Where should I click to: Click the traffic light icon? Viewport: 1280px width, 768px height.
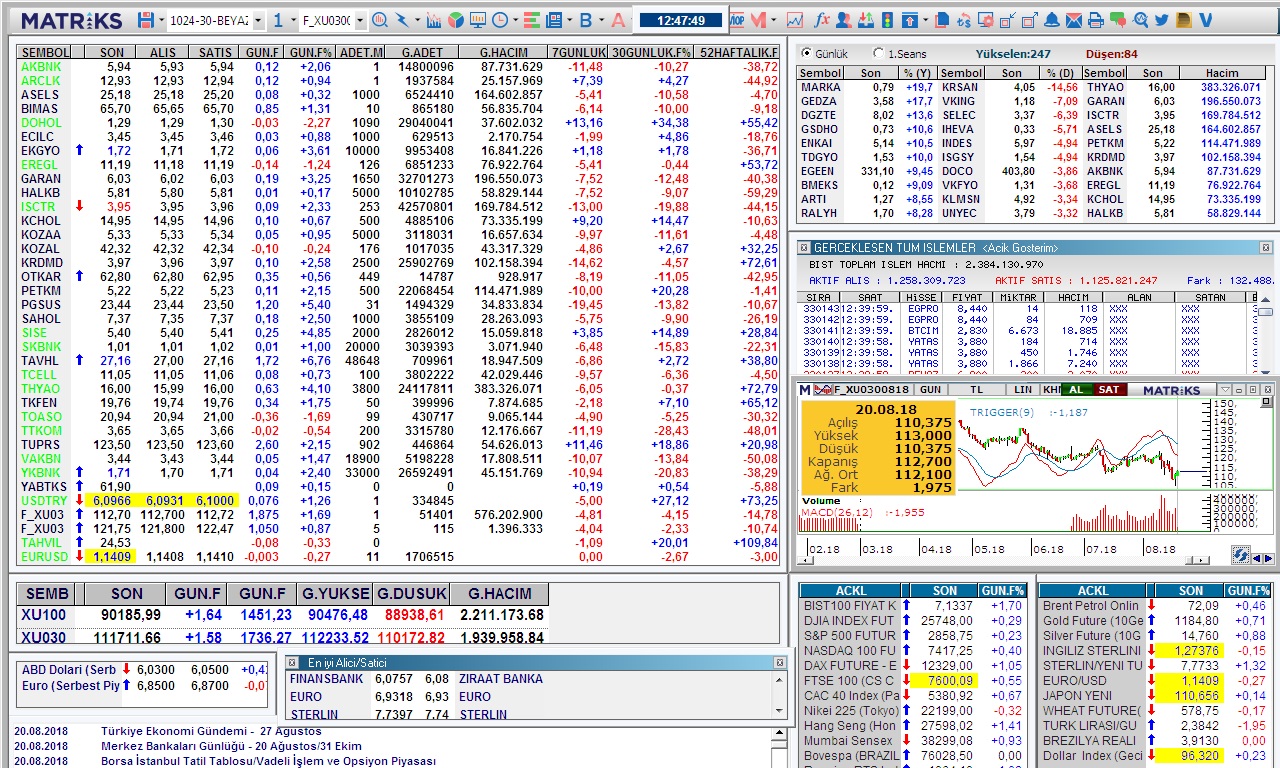[887, 20]
